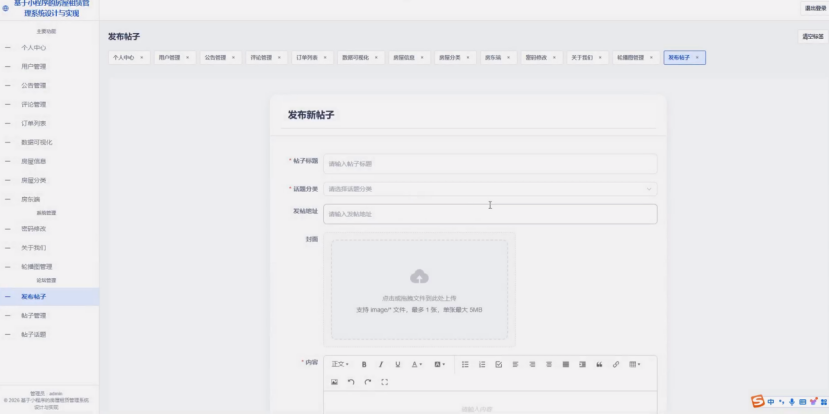Click the Sogou input method S logo
Image resolution: width=829 pixels, height=414 pixels.
[758, 402]
